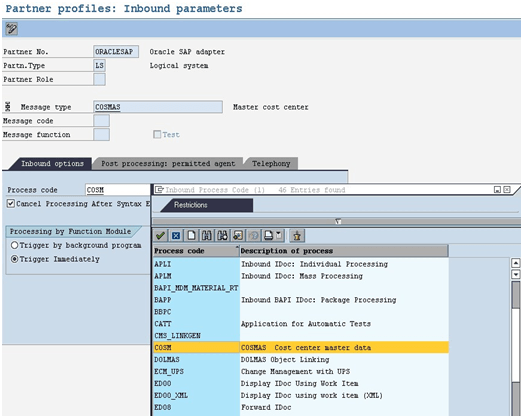Screen dimensions: 523x418
Task: Select the ED00 process code row
Action: 196,383
